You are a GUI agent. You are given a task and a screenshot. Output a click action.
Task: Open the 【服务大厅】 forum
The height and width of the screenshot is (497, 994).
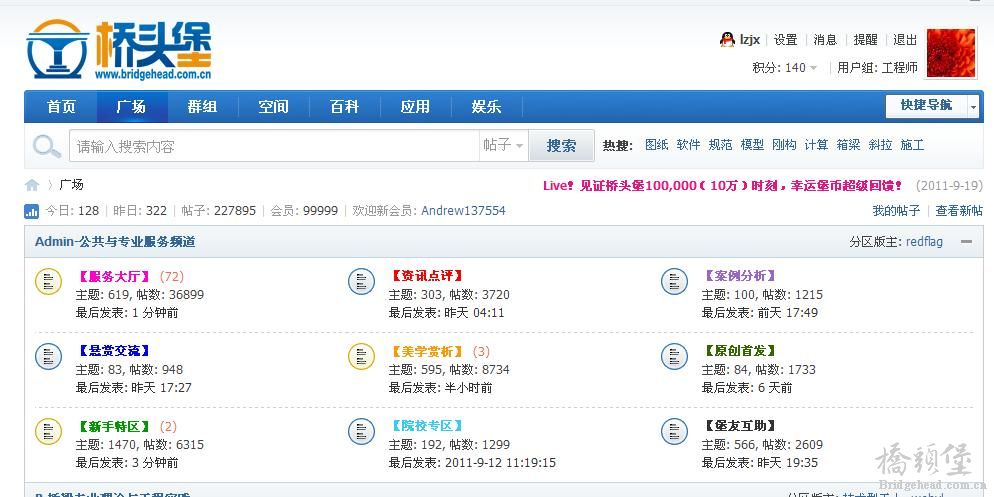(114, 276)
